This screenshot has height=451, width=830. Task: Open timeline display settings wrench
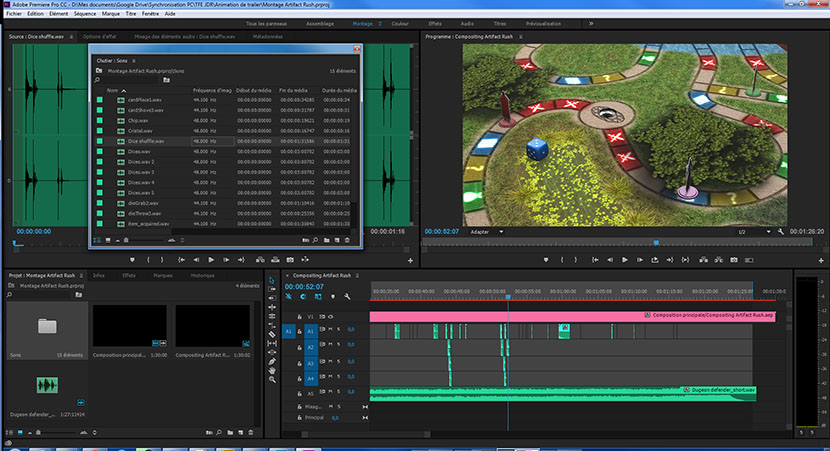click(x=347, y=297)
